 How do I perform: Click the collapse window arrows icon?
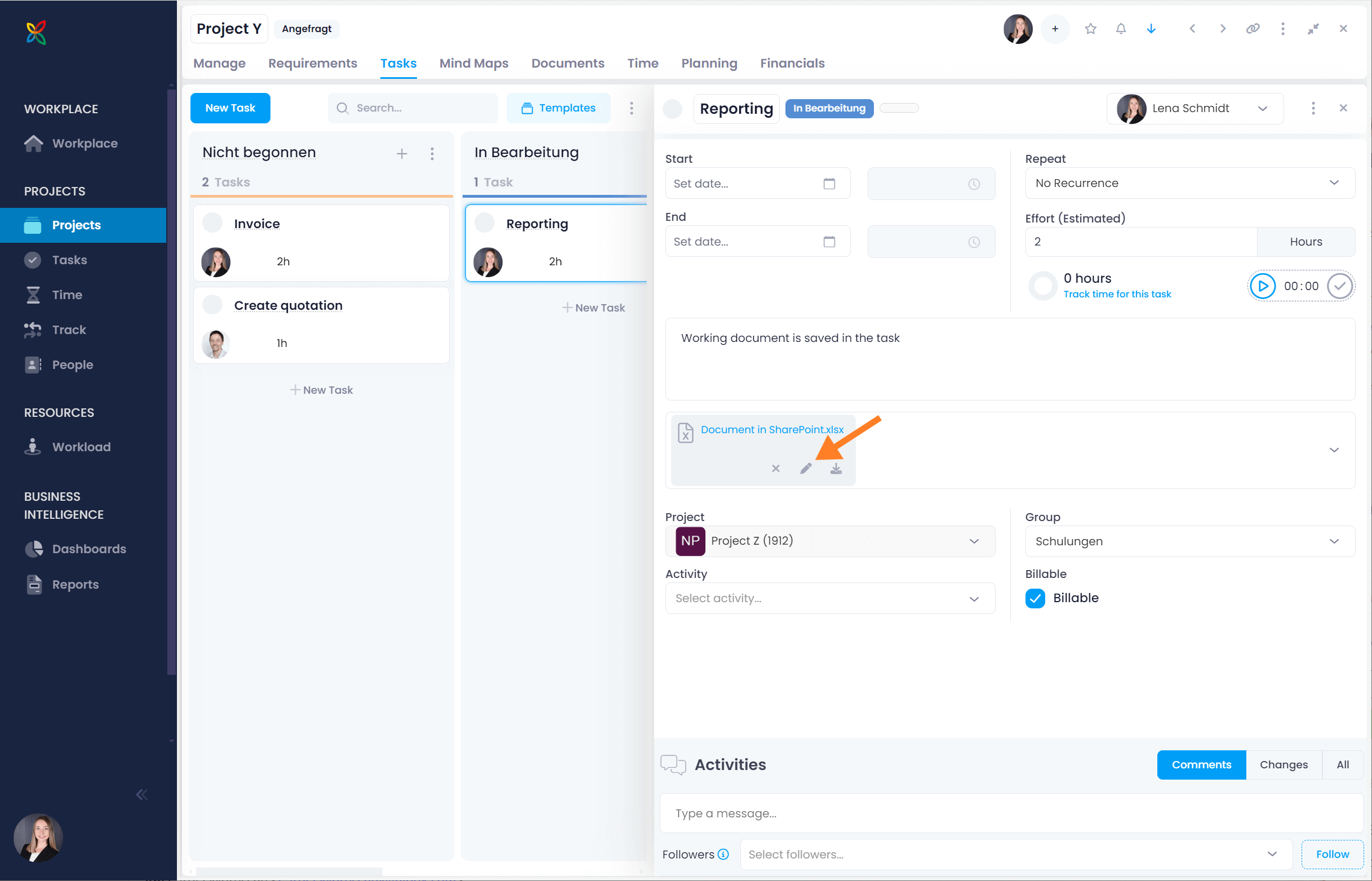click(x=1313, y=29)
